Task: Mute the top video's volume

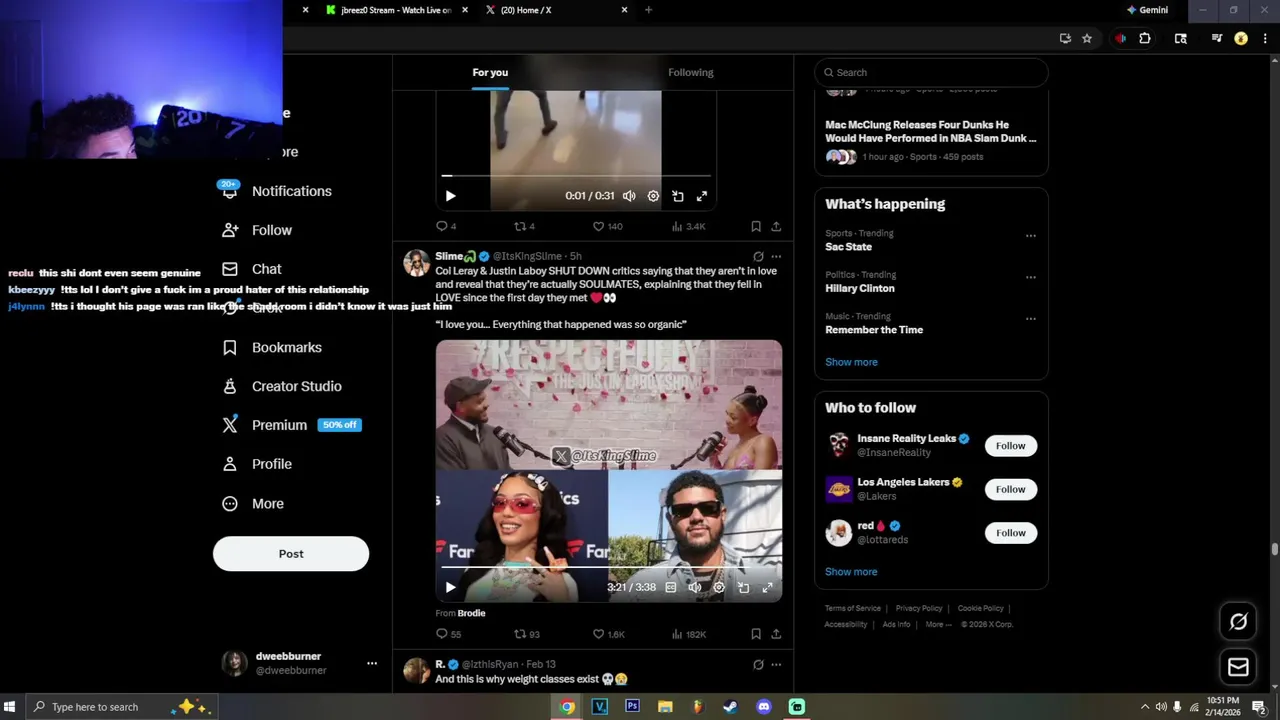Action: (629, 196)
